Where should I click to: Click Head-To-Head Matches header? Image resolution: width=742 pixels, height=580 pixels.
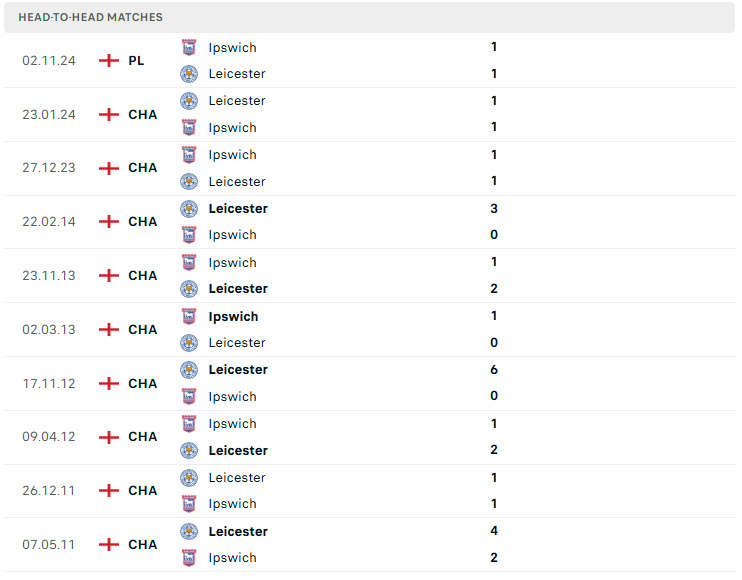(90, 18)
